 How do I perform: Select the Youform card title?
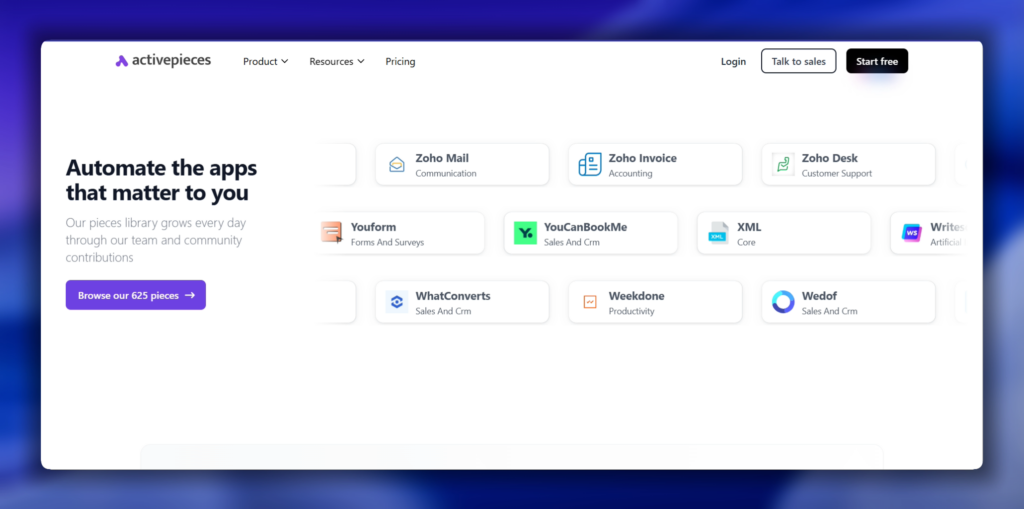[374, 227]
